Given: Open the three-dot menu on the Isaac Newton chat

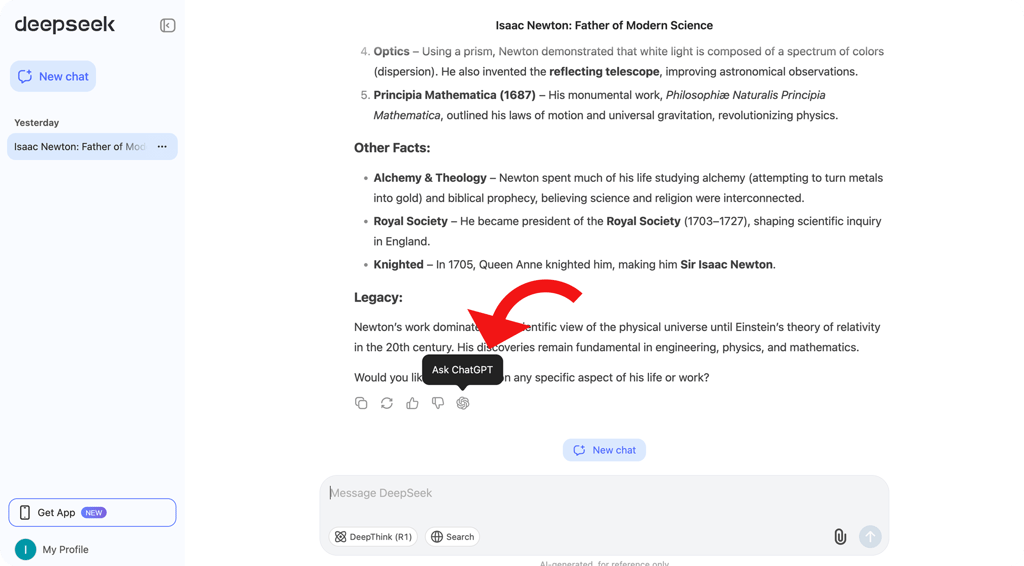Looking at the screenshot, I should pyautogui.click(x=162, y=147).
